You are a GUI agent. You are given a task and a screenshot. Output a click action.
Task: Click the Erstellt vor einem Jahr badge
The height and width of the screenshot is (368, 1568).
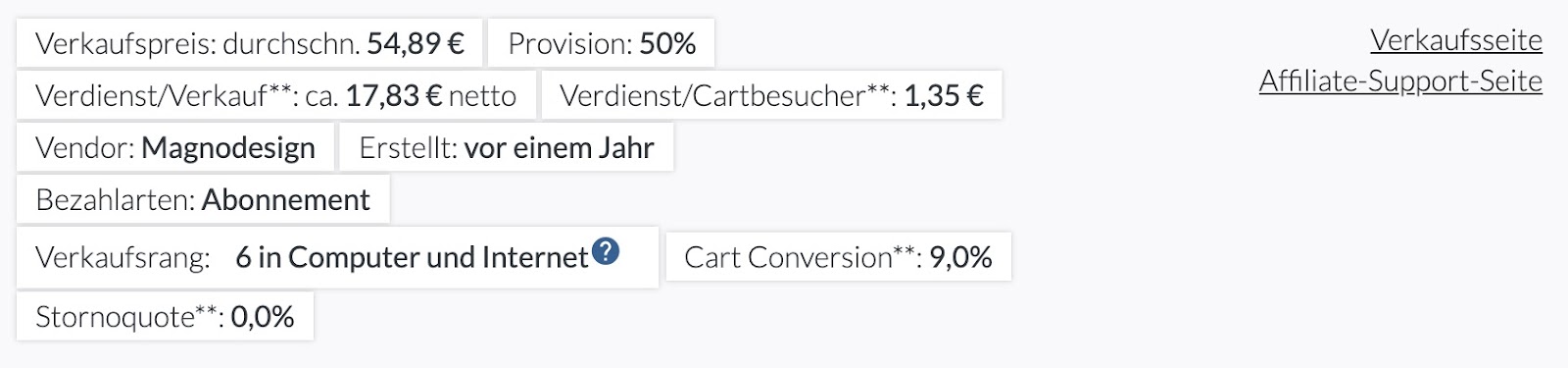point(506,147)
